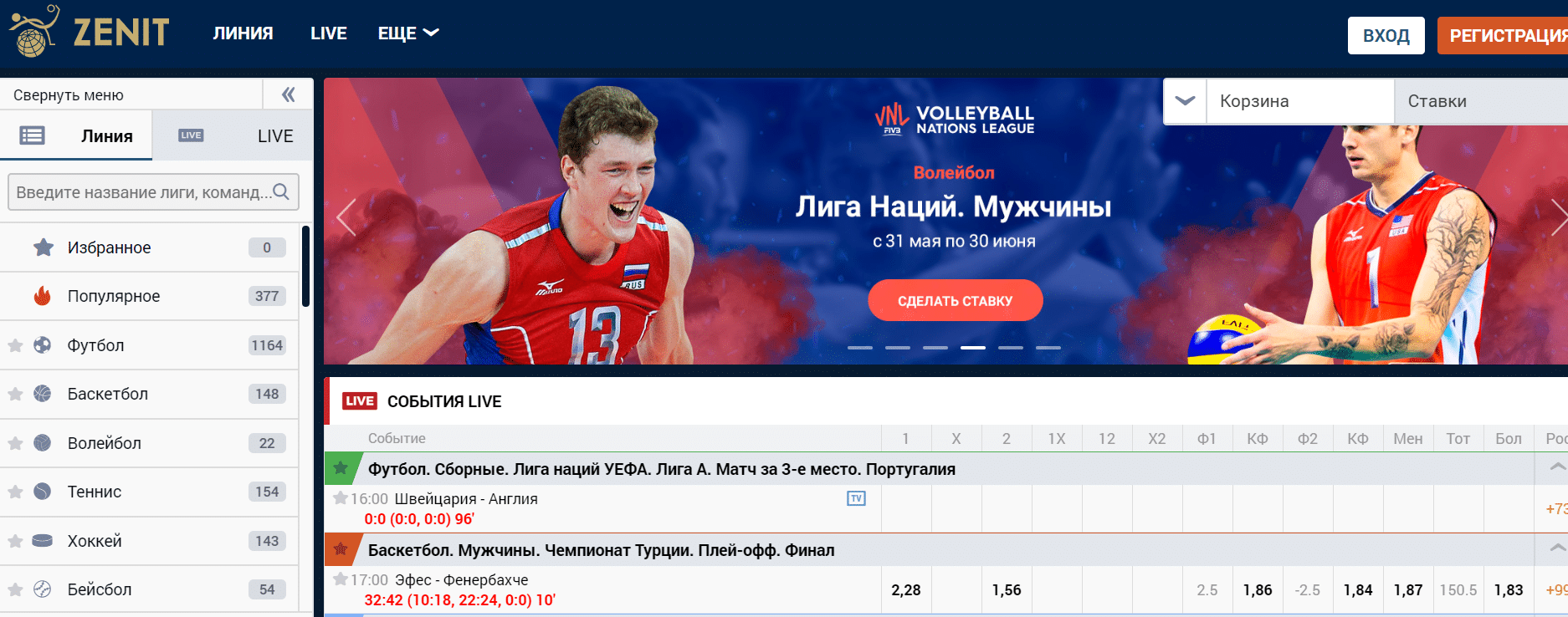The image size is (1568, 617).
Task: Collapse the sidebar with double-chevron icon
Action: pos(289,94)
